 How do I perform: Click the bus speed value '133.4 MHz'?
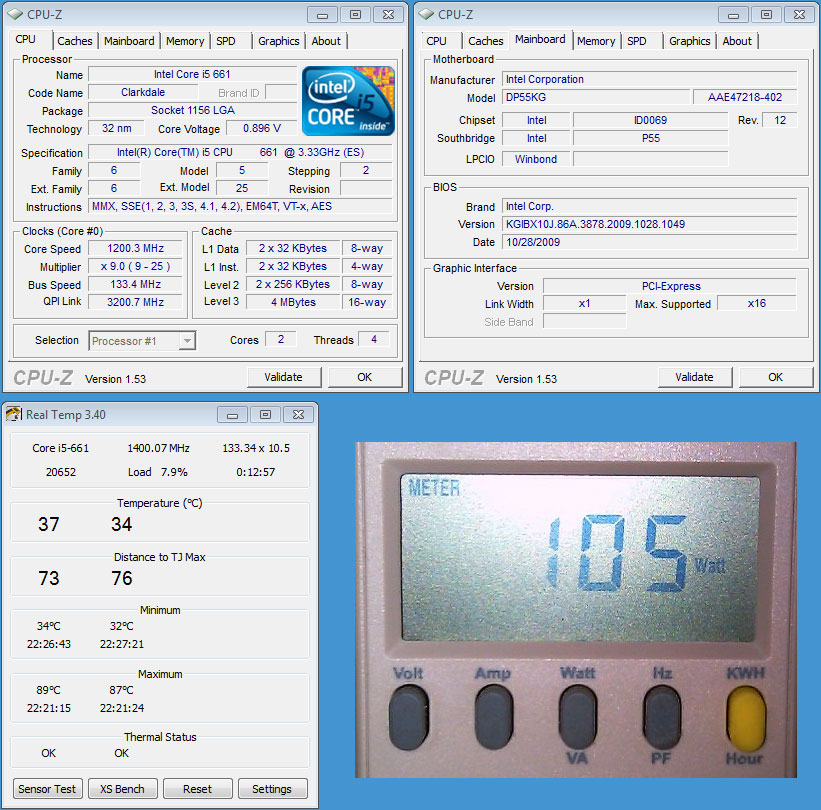click(136, 284)
